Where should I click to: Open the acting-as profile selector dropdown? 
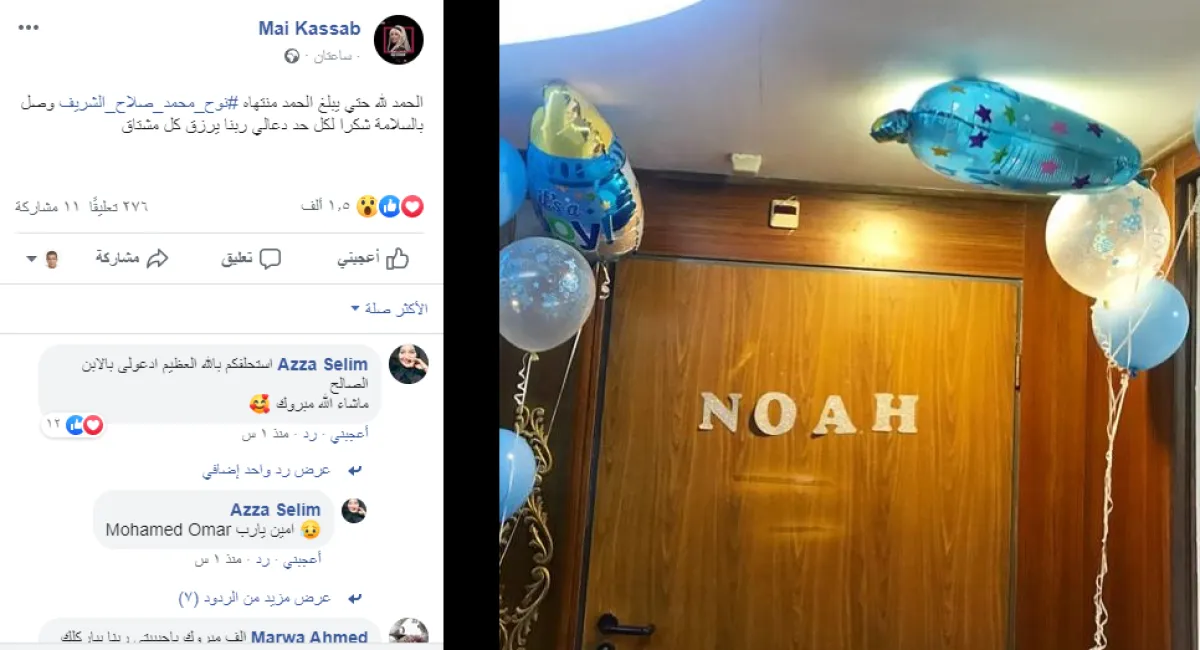point(43,259)
